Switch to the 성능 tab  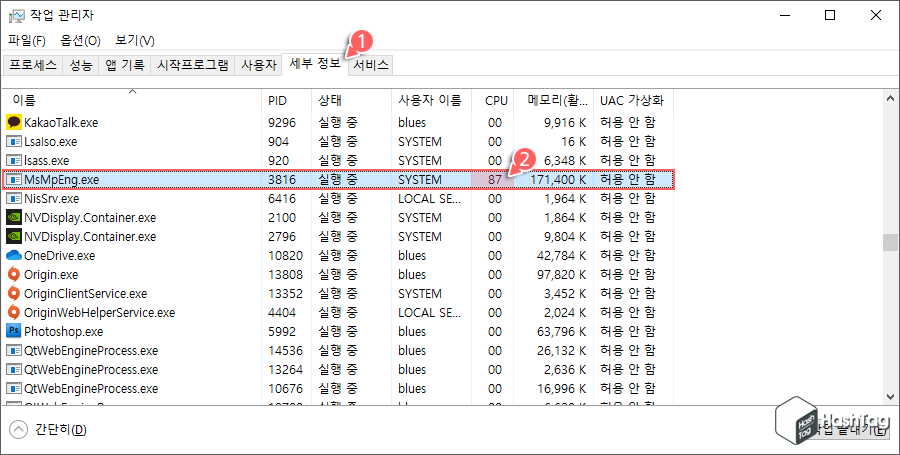click(81, 65)
